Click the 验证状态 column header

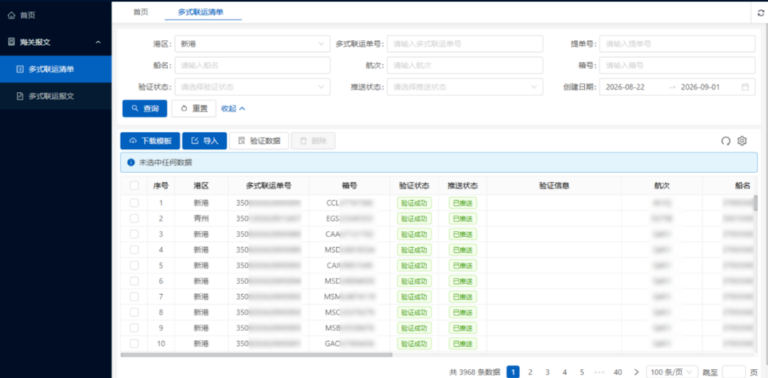click(414, 186)
